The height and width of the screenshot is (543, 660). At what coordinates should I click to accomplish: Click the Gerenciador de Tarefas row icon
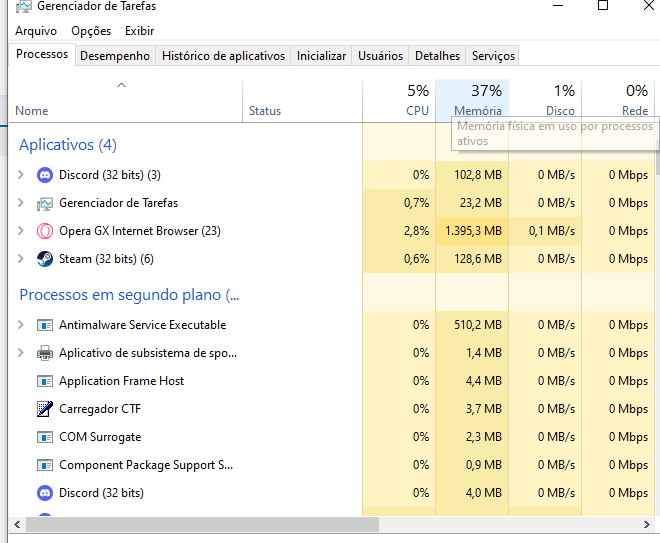coord(45,203)
